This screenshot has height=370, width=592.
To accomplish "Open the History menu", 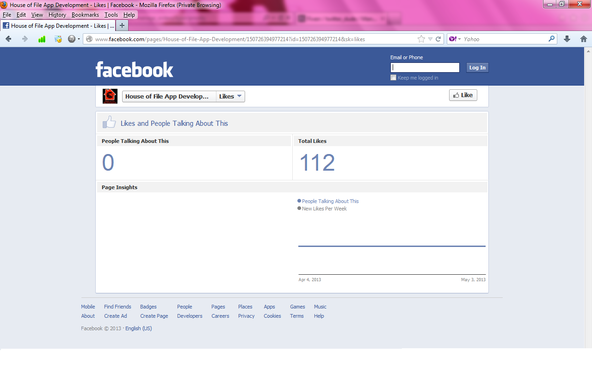I will coord(57,15).
